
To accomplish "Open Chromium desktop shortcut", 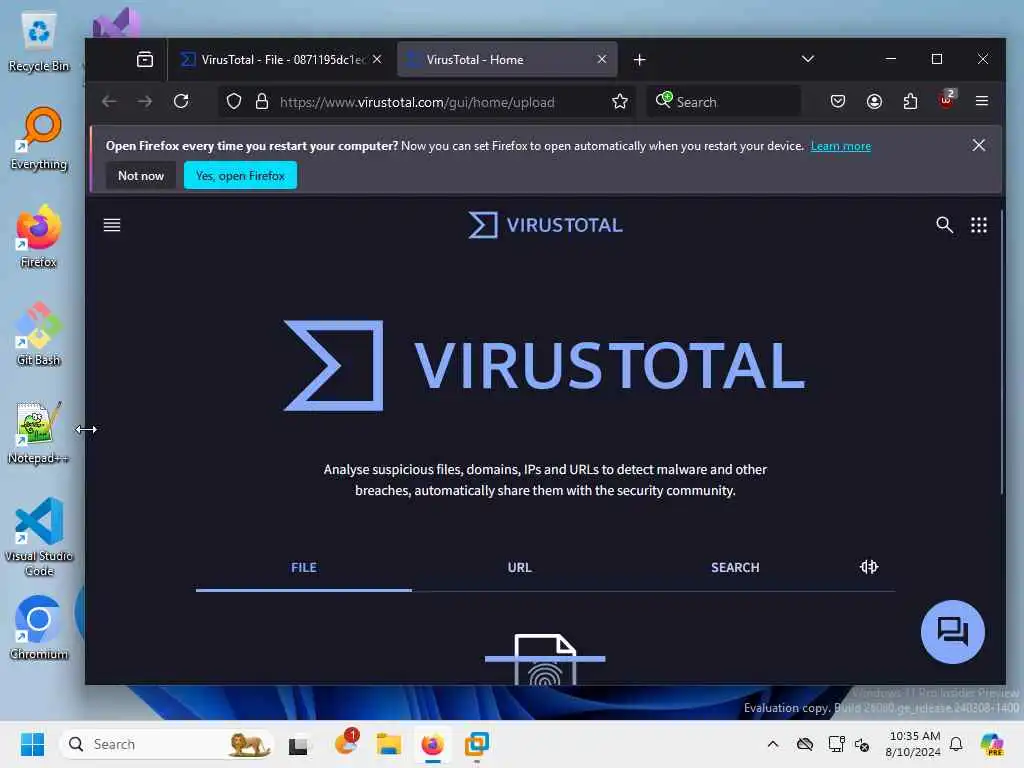I will (x=39, y=628).
